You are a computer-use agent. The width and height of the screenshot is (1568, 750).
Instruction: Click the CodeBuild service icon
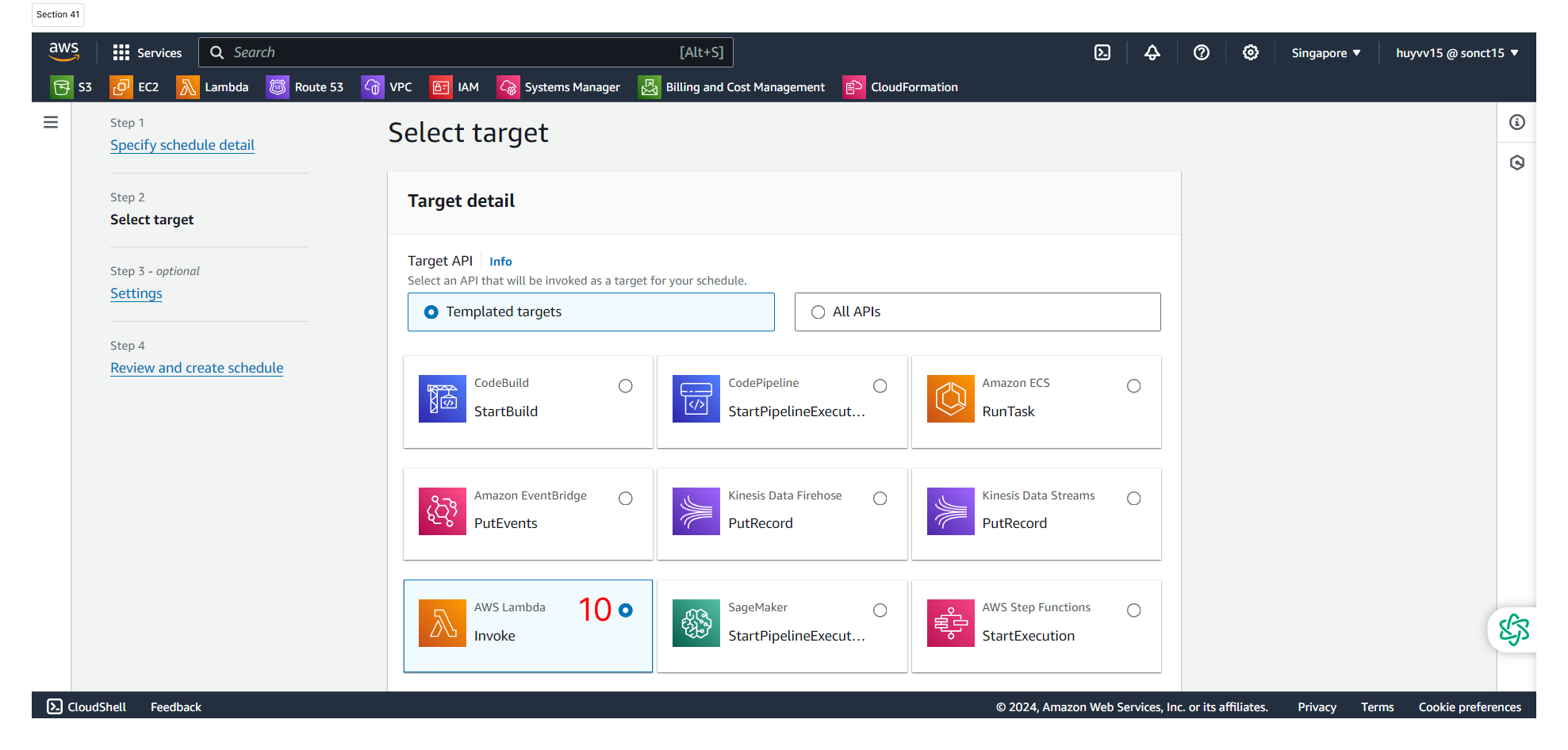[443, 399]
